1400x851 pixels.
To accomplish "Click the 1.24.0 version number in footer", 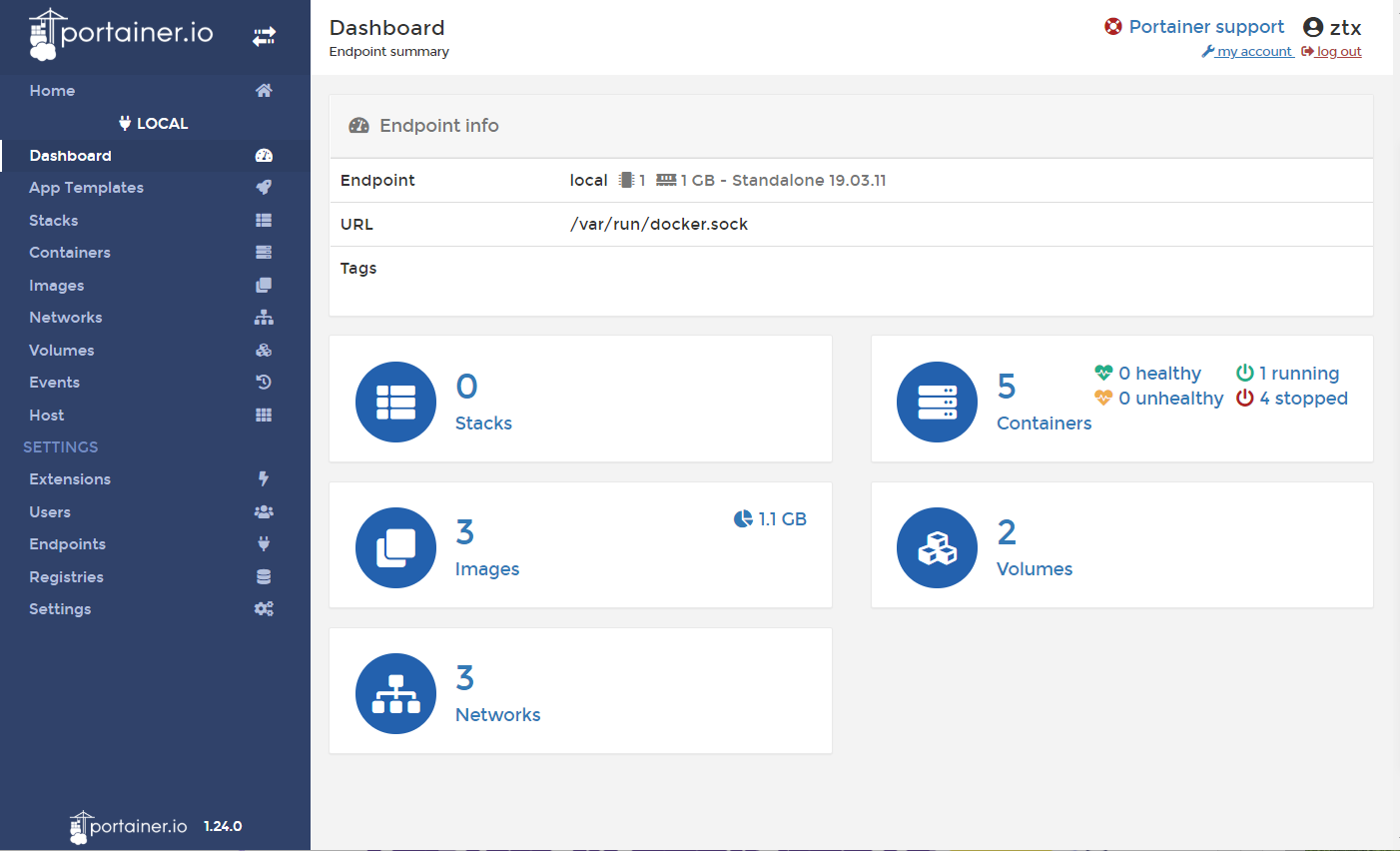I will [223, 827].
